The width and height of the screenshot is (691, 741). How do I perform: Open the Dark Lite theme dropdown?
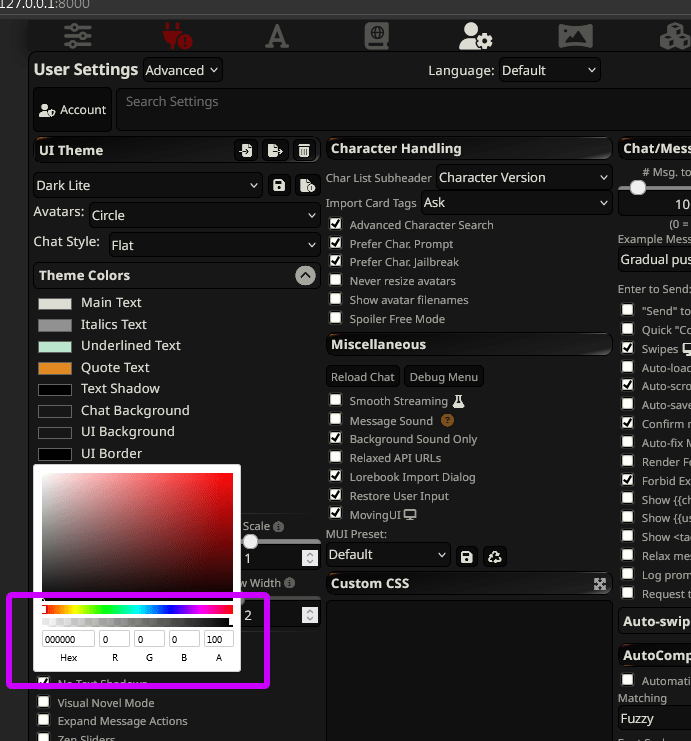click(147, 185)
